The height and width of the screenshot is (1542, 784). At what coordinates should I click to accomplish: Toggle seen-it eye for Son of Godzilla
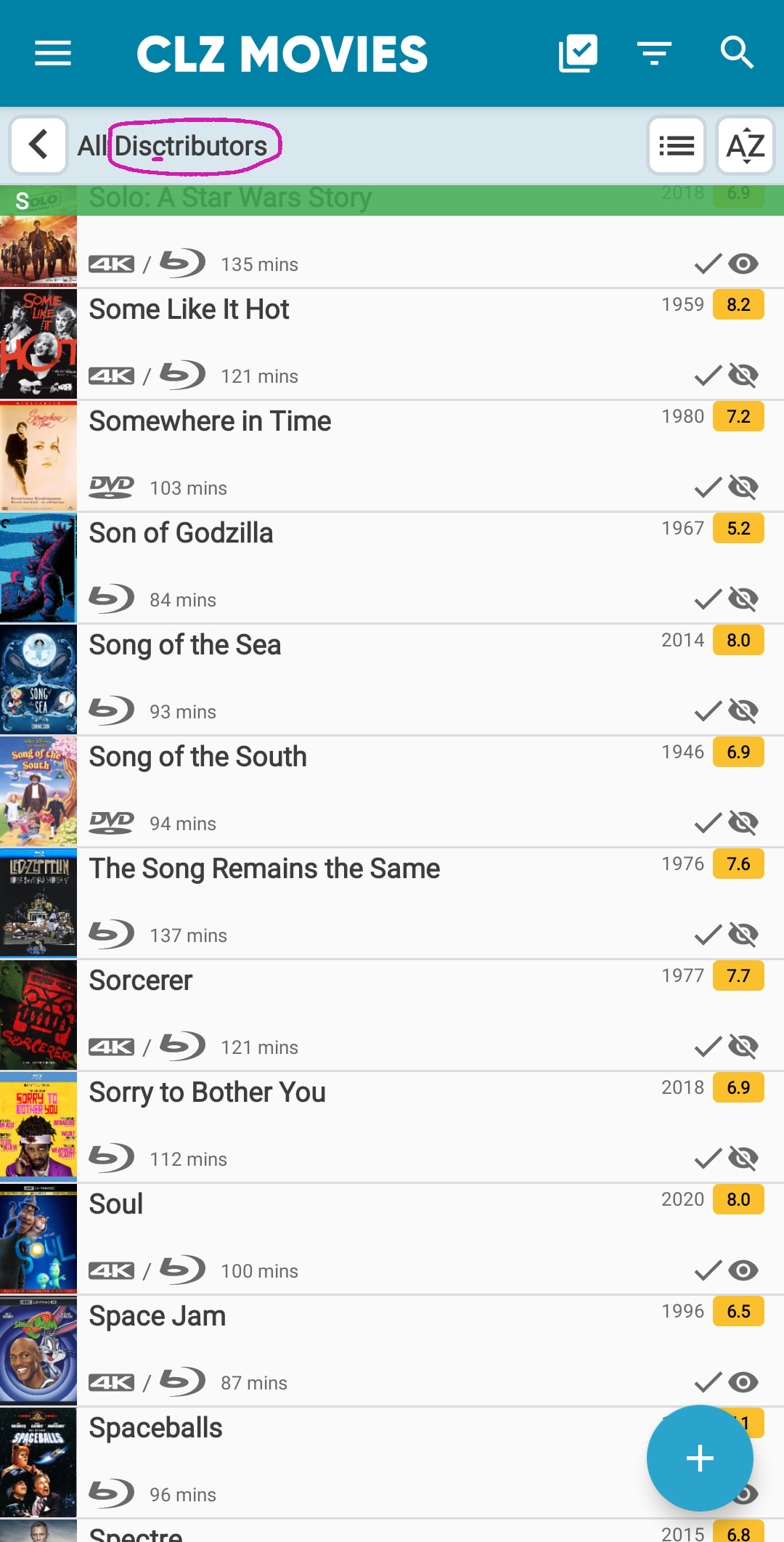point(743,599)
